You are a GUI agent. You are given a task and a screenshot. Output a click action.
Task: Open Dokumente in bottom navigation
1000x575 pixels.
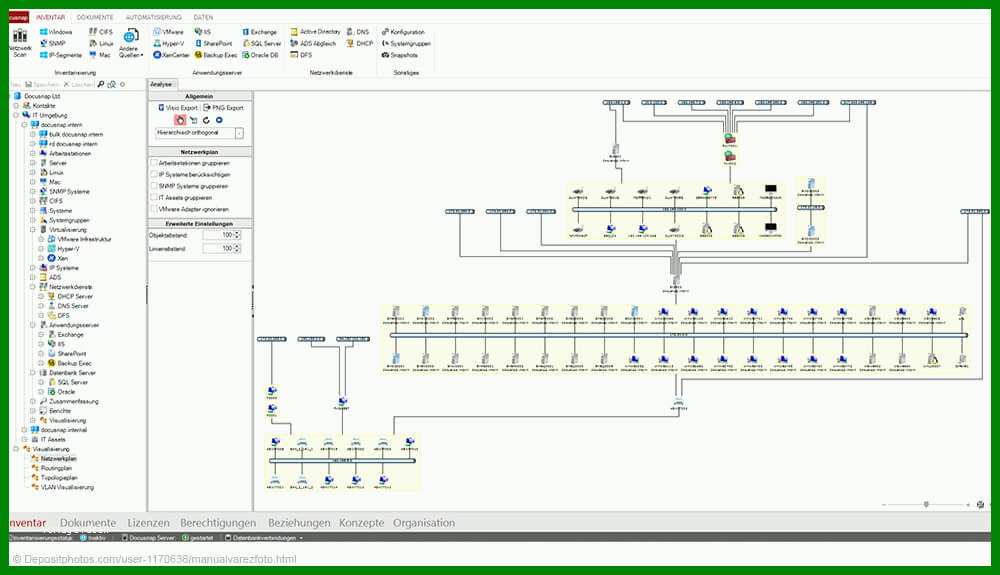click(x=88, y=523)
